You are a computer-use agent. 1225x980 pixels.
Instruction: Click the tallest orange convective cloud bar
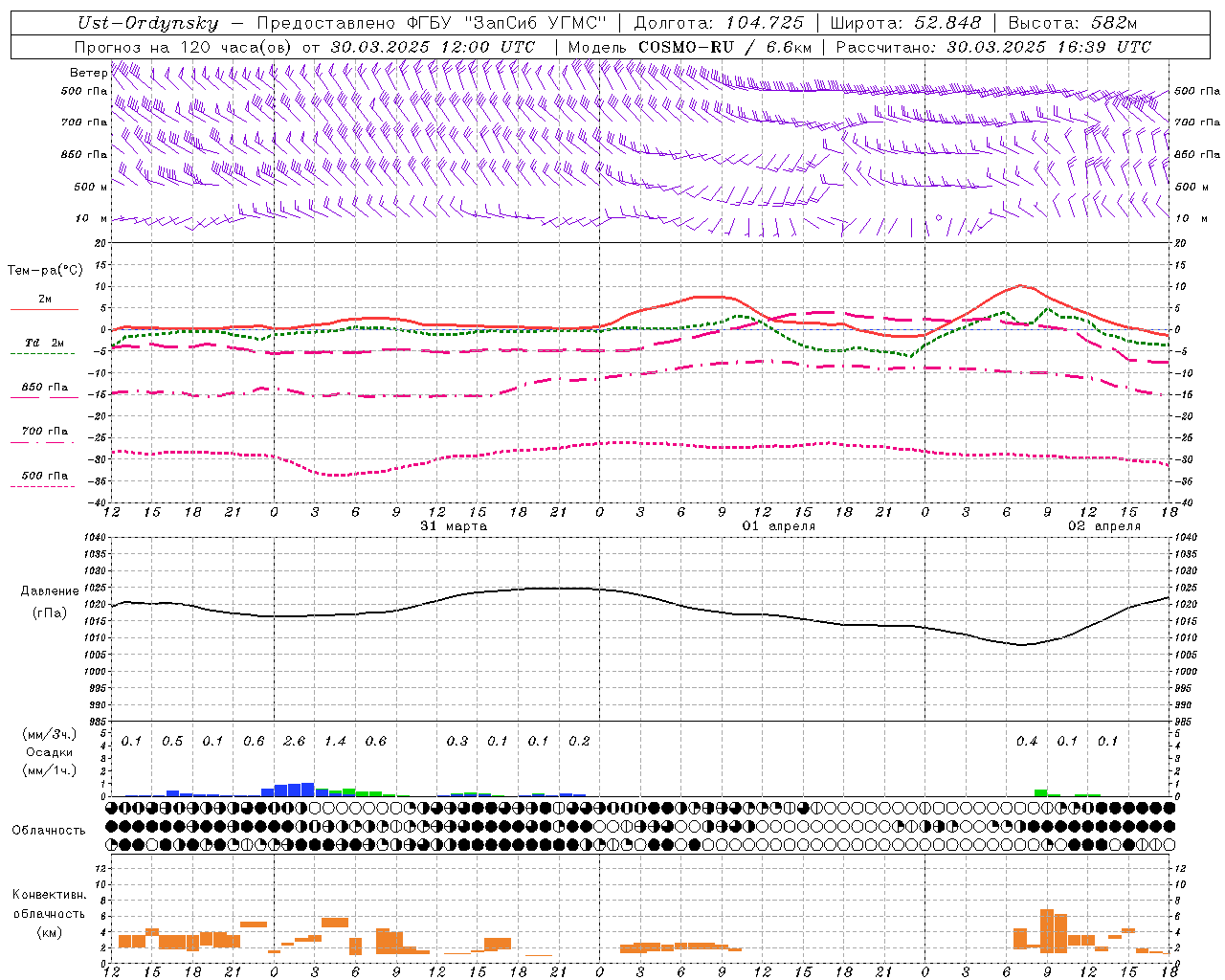pyautogui.click(x=1047, y=931)
